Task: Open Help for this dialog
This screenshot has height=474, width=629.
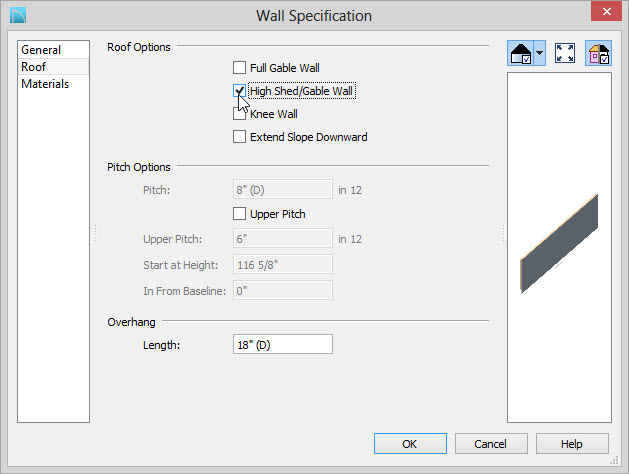Action: tap(572, 444)
